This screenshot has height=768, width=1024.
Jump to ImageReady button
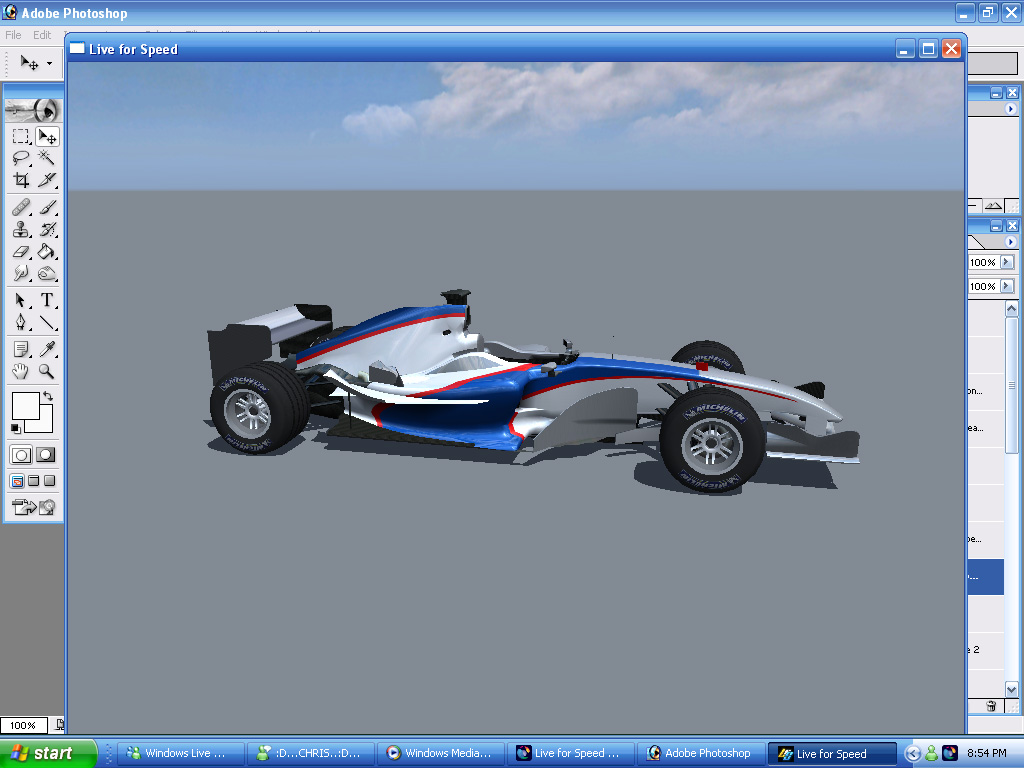click(x=34, y=507)
